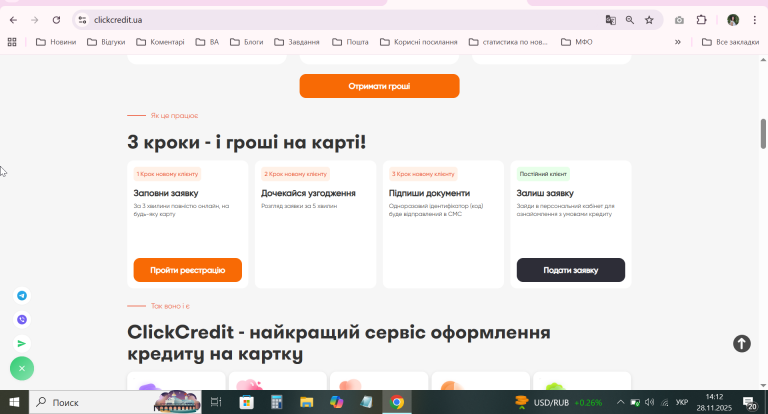The width and height of the screenshot is (768, 414).
Task: Click the Windows Поиск search box
Action: click(x=115, y=402)
